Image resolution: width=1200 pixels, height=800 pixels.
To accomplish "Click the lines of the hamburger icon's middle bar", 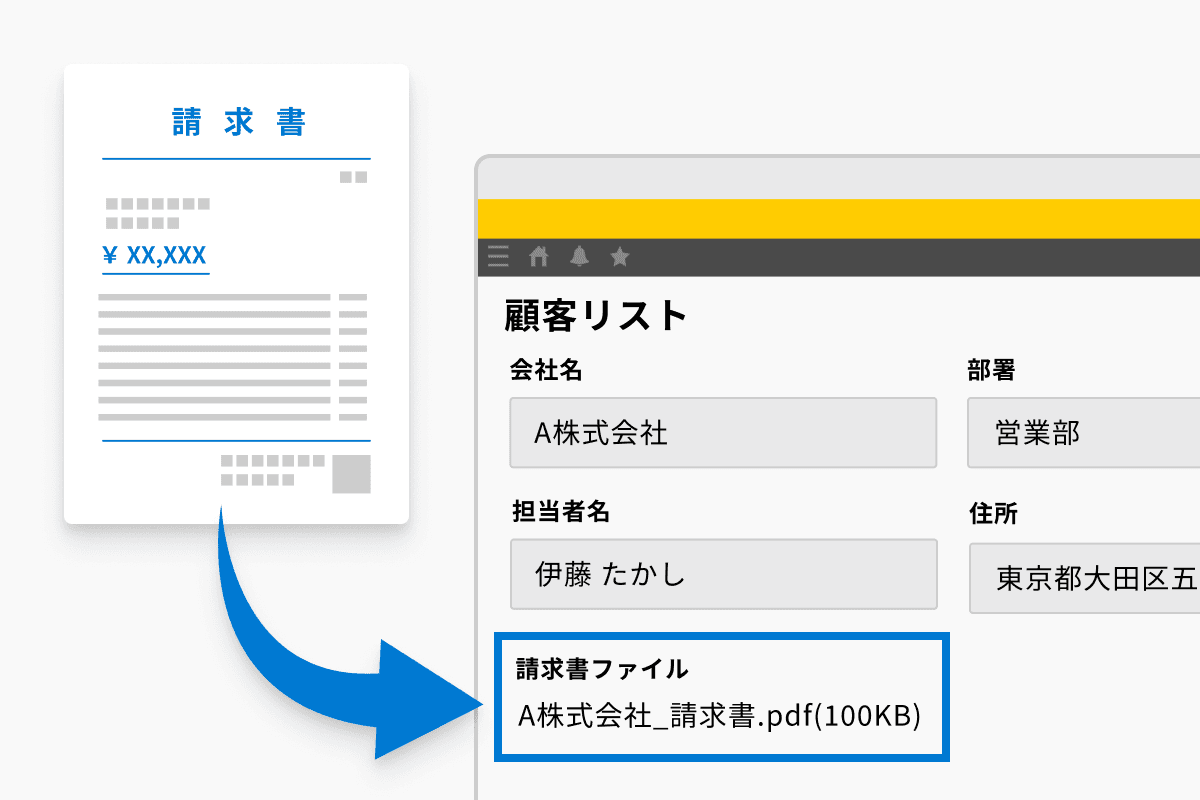I will (497, 257).
